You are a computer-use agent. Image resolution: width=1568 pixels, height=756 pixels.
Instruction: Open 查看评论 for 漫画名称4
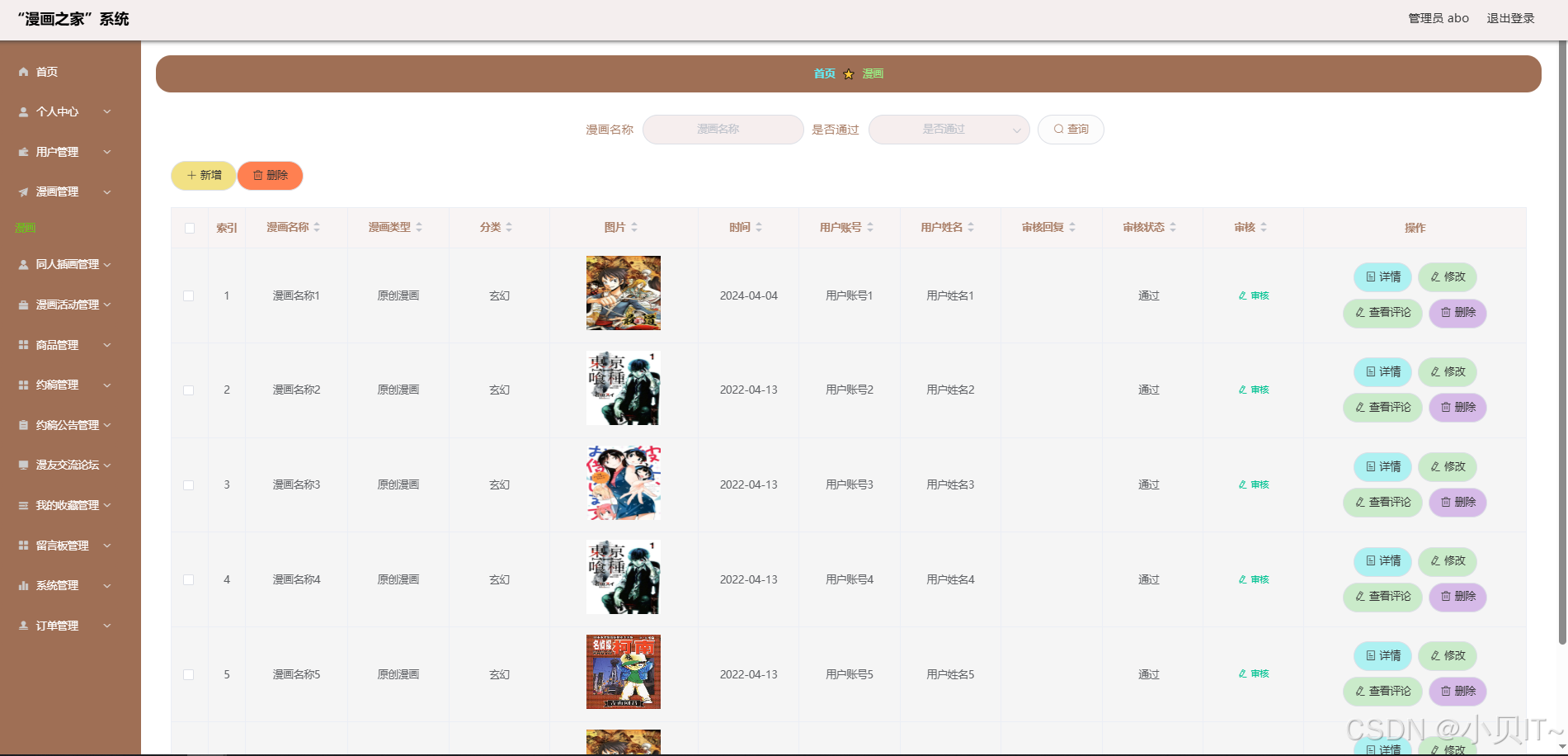coord(1383,597)
